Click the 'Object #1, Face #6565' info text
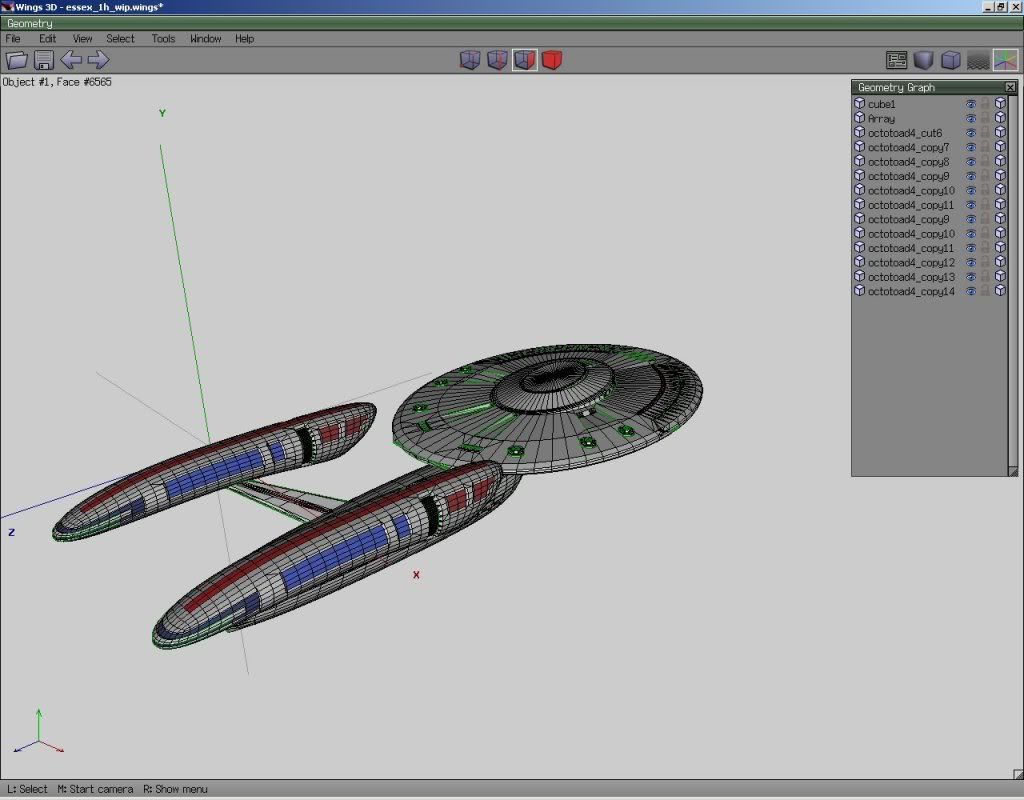 pos(57,82)
